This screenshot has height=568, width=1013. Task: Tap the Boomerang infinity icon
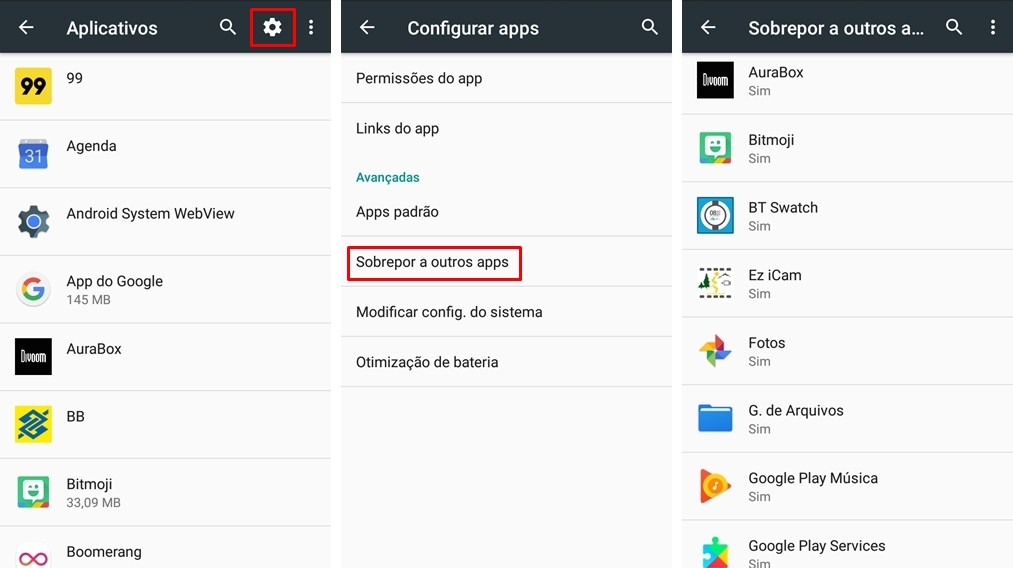coord(33,557)
